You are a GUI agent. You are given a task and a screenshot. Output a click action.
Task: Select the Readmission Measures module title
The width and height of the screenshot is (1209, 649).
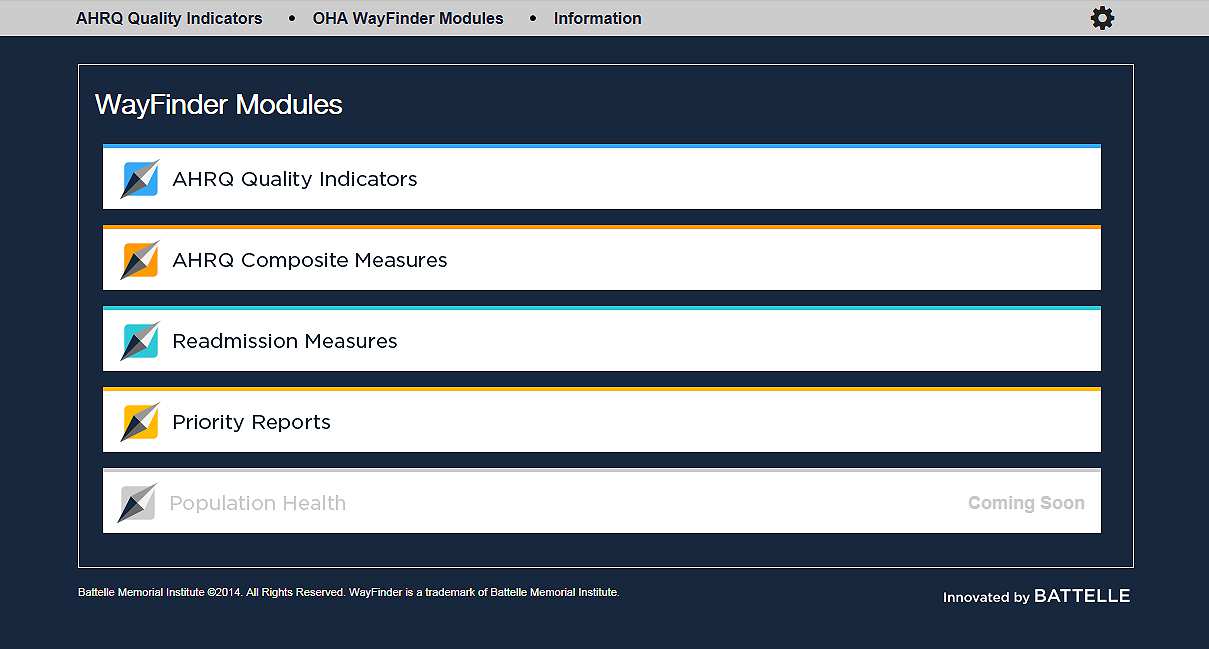click(x=285, y=341)
